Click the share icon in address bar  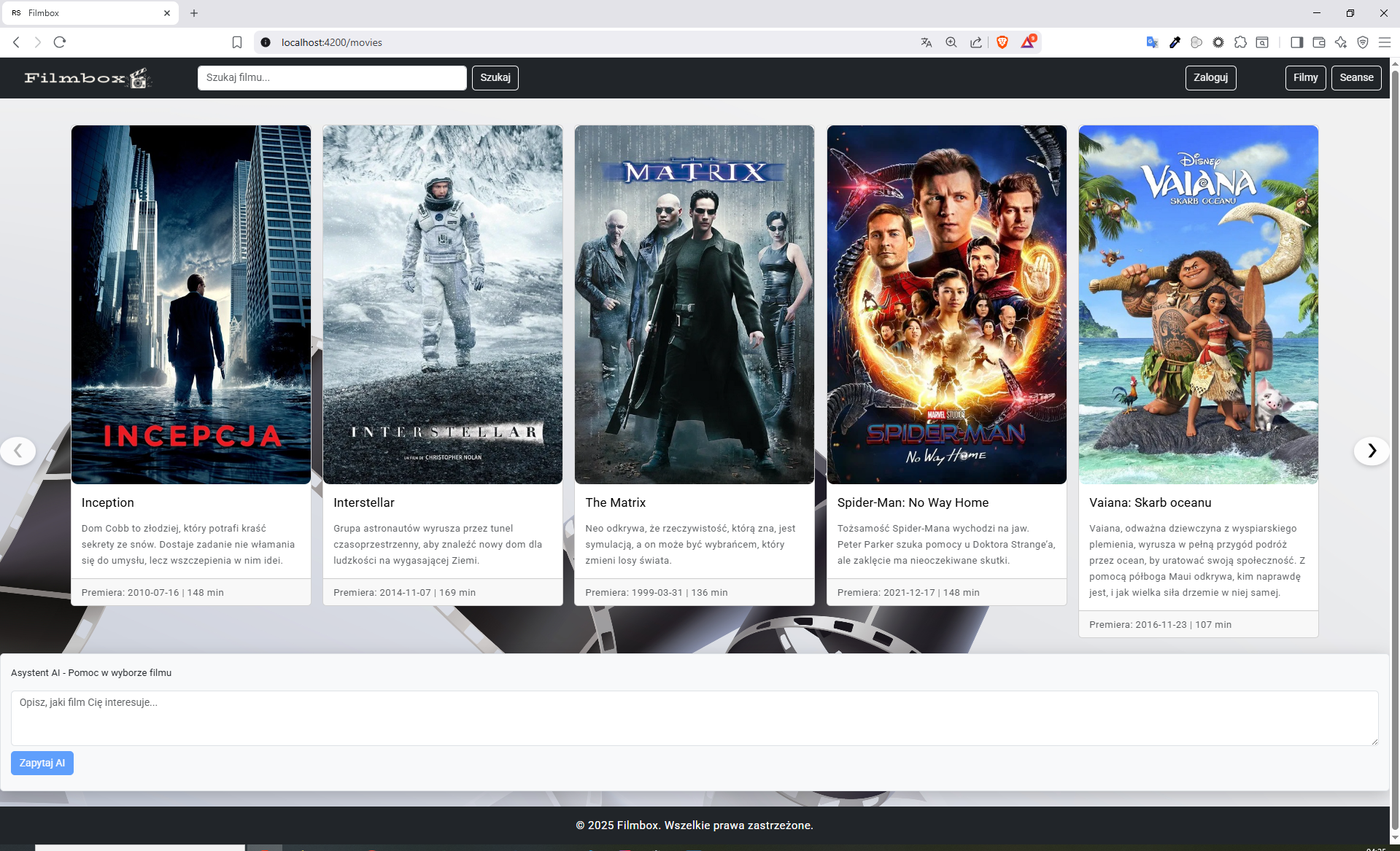(x=976, y=42)
